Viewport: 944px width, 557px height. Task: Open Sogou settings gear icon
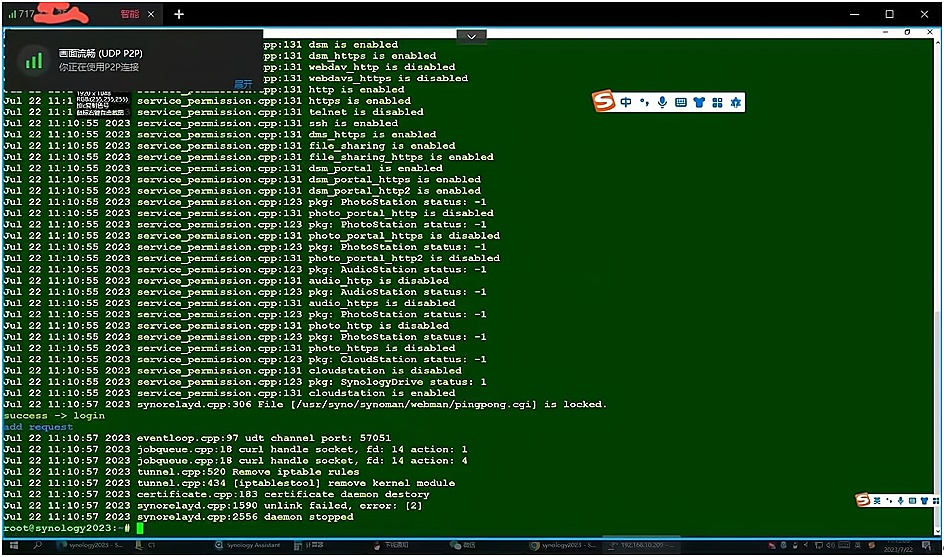click(x=735, y=102)
